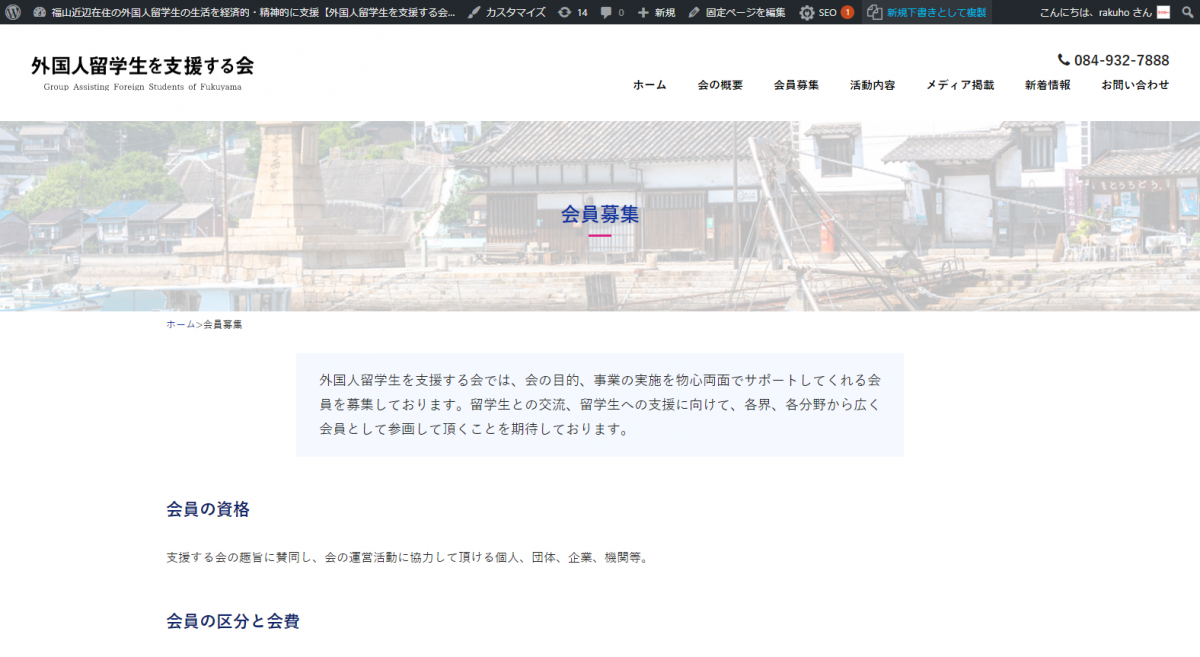Visit the メディア掲載 navigation page

960,85
